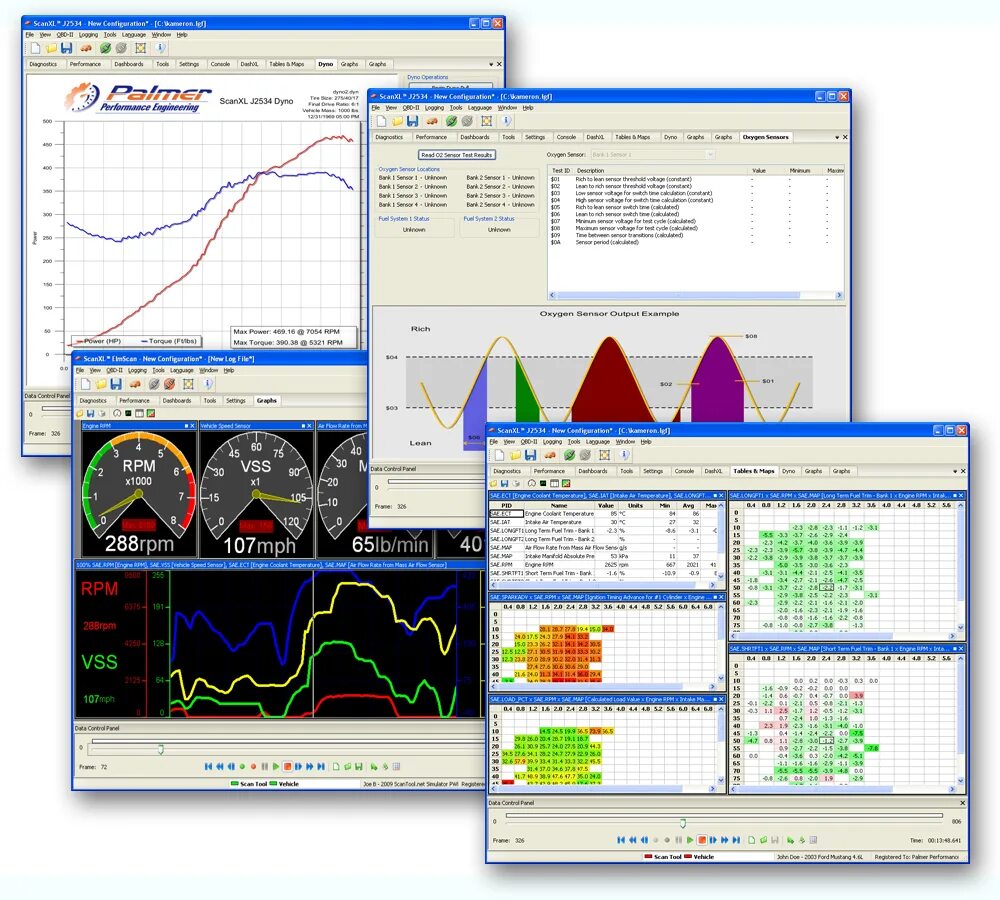Jump to first frame in Tables & Maps window
Viewport: 1000px width, 900px height.
[x=621, y=840]
